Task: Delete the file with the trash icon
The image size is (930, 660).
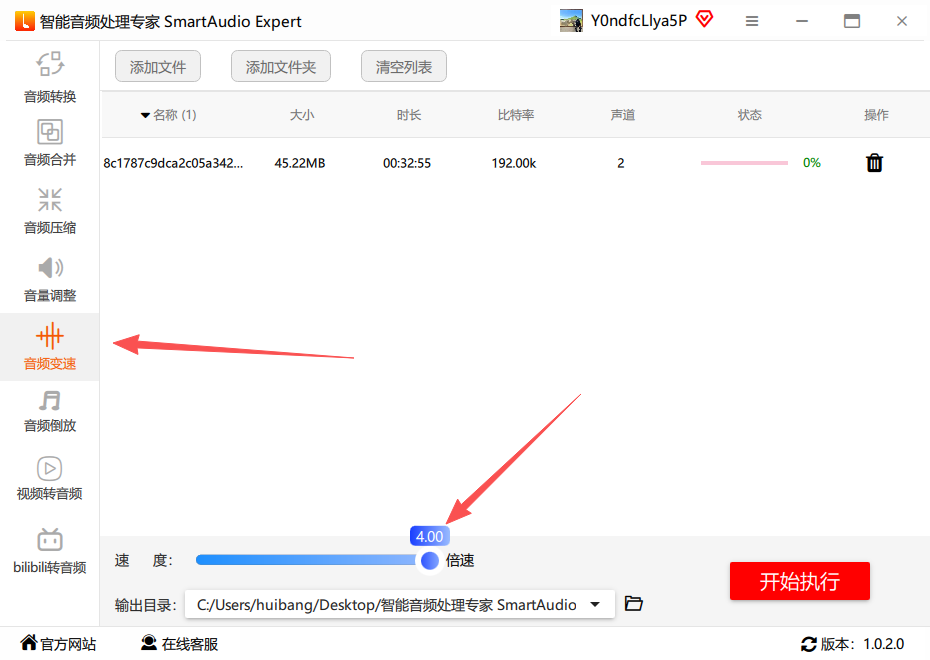Action: coord(874,163)
